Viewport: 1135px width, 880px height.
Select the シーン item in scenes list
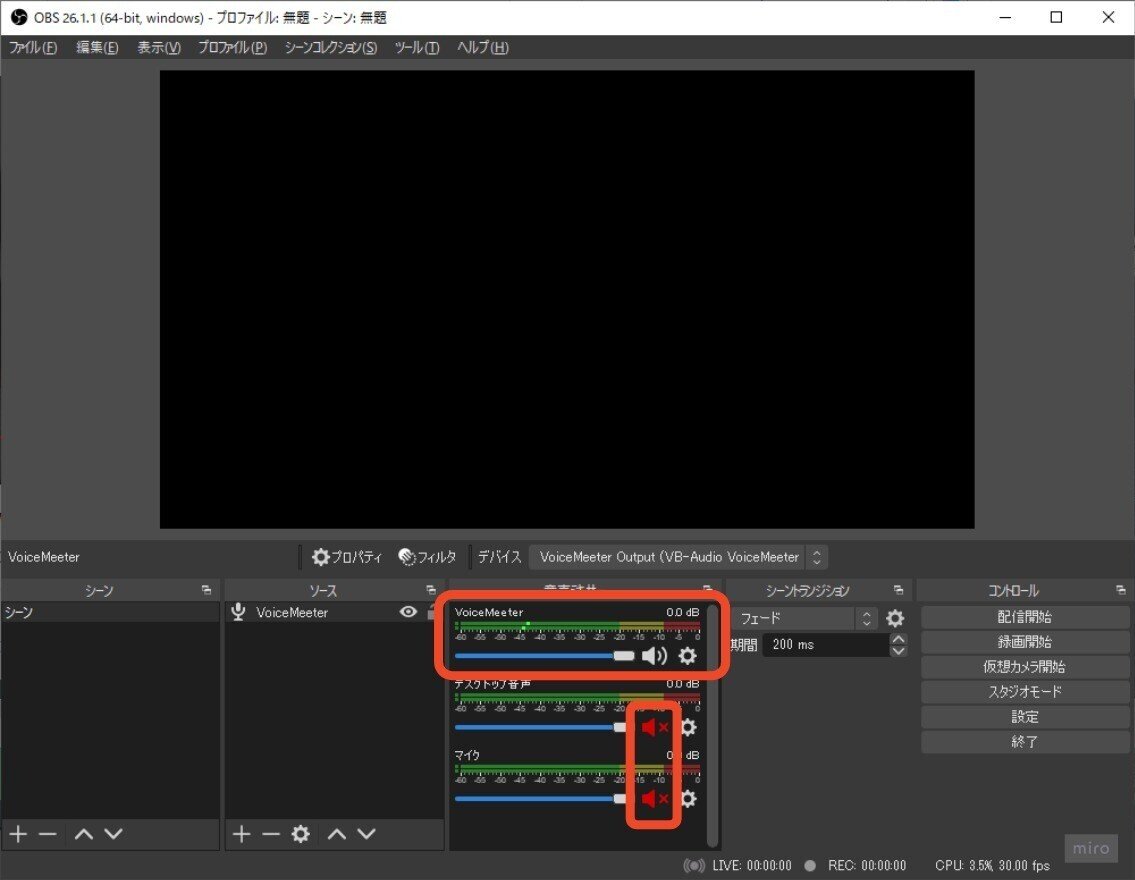click(110, 612)
